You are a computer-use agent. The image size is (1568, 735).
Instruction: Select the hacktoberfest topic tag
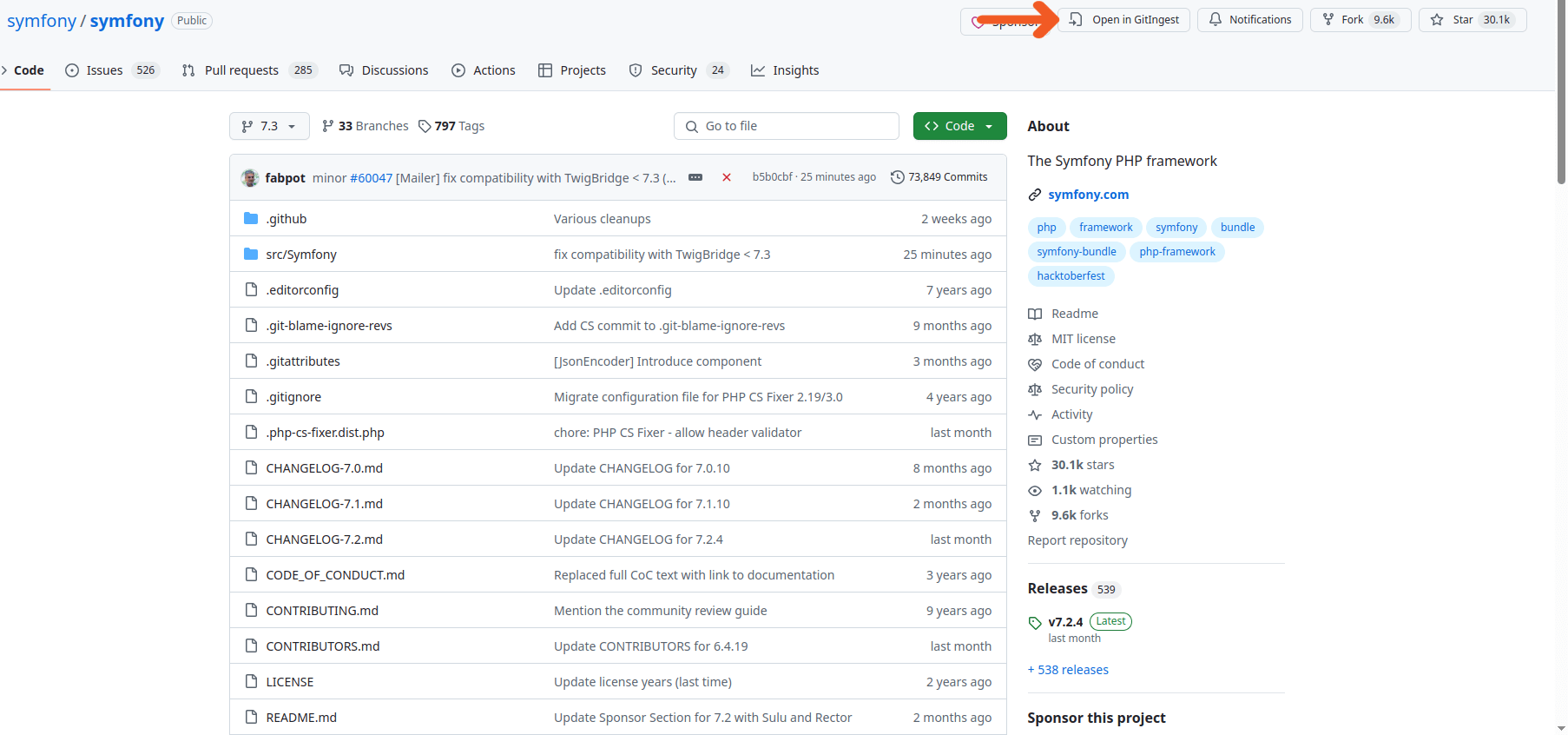1071,276
